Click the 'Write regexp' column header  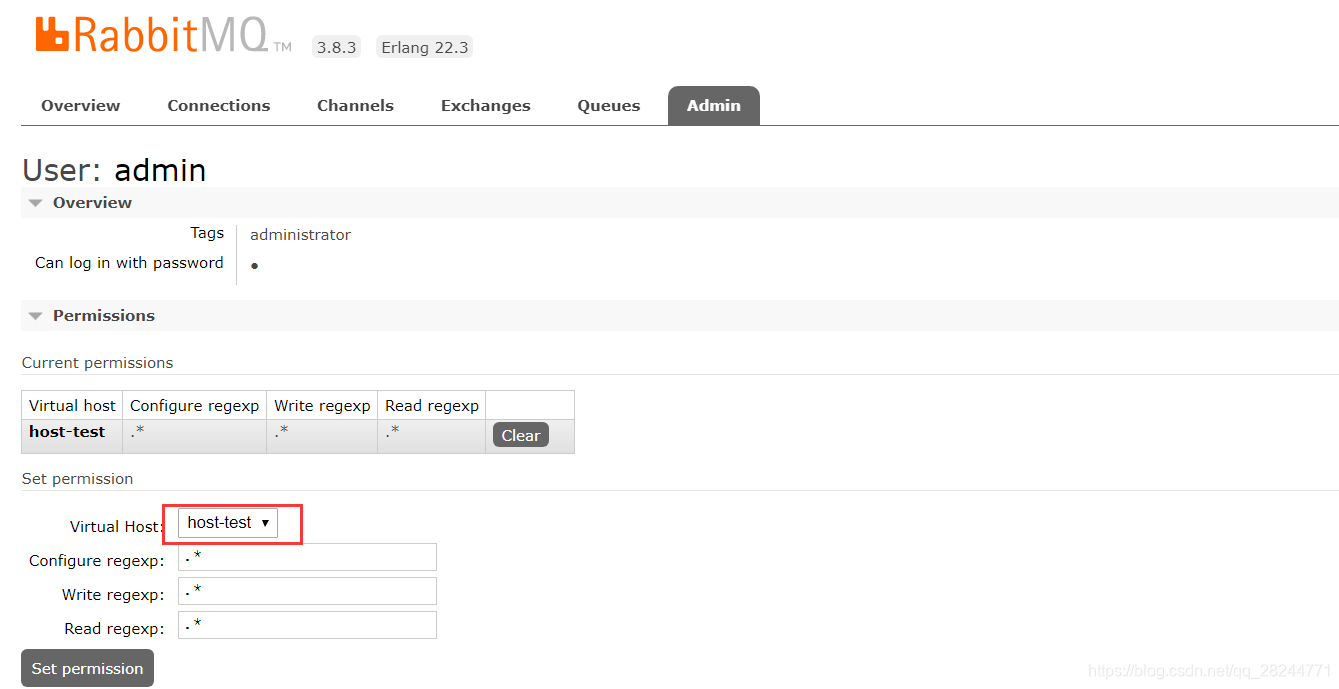click(322, 406)
